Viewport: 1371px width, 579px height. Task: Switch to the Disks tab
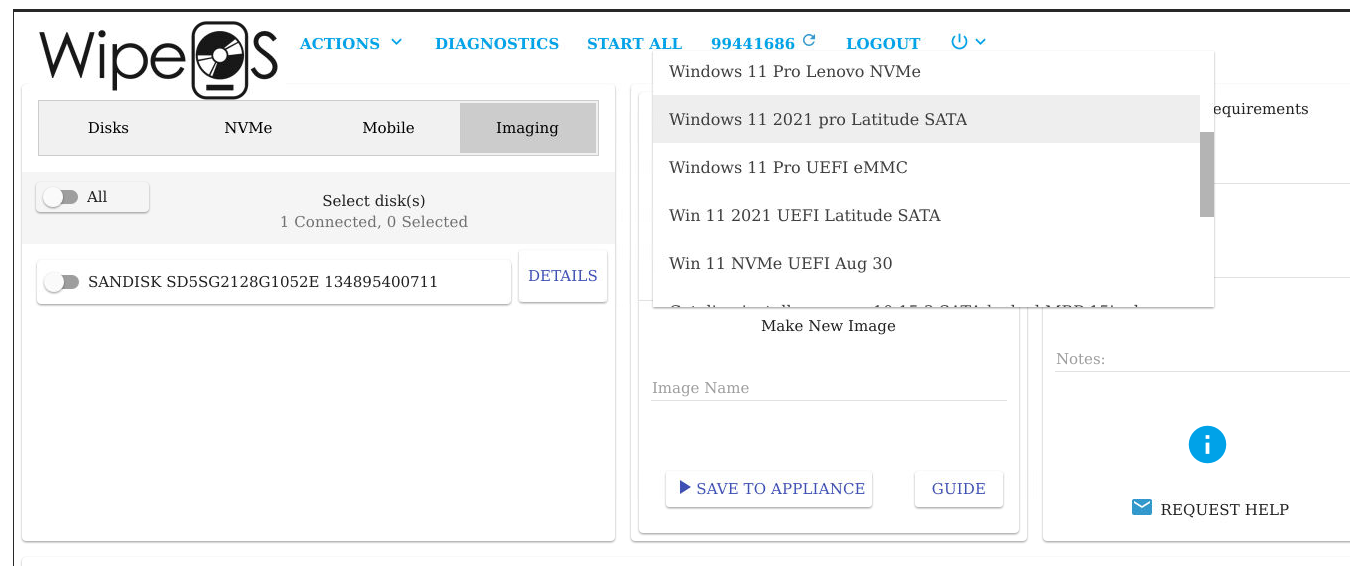108,128
